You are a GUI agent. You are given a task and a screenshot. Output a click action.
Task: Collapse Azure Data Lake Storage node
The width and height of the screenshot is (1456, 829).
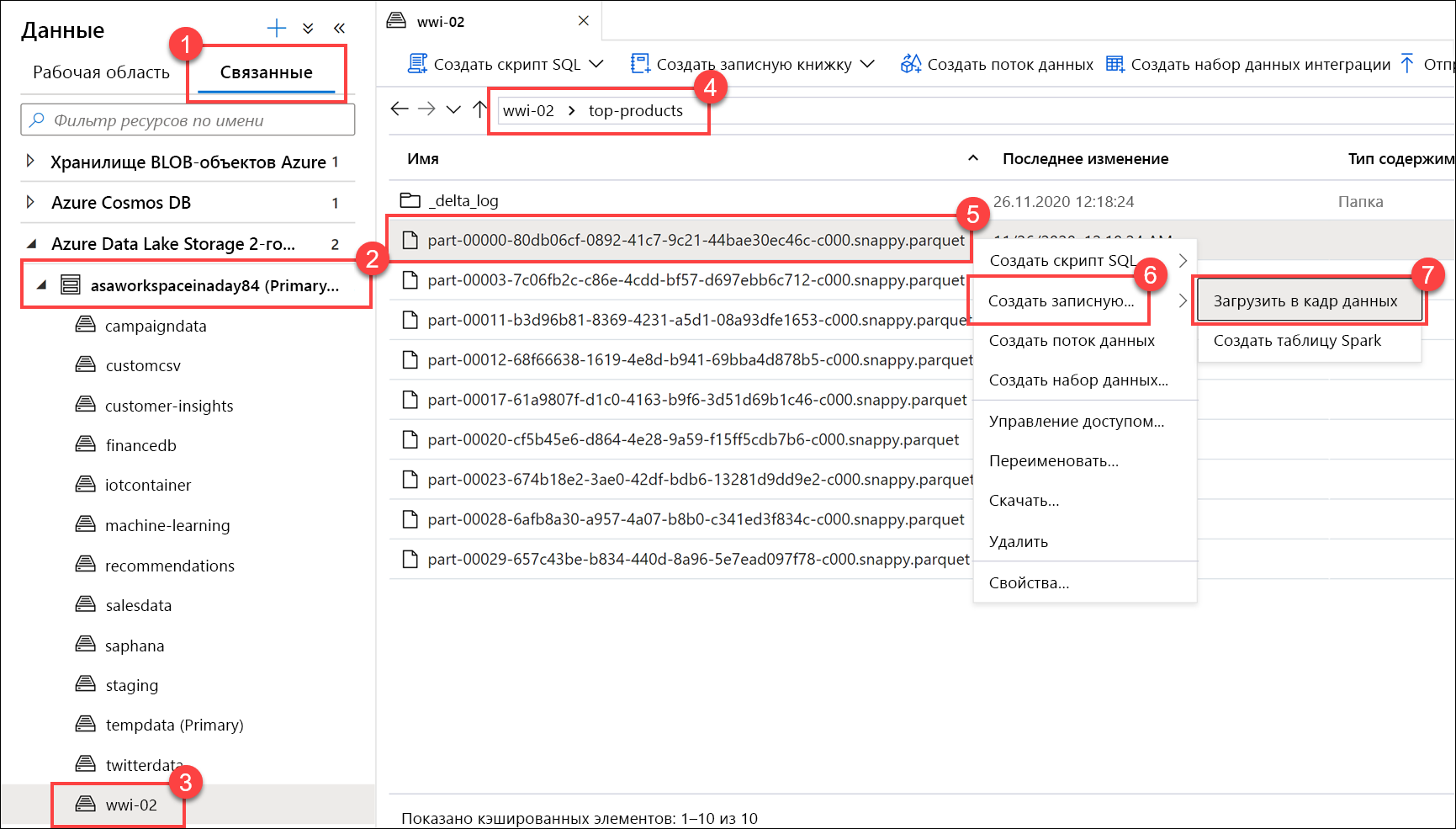pyautogui.click(x=31, y=243)
